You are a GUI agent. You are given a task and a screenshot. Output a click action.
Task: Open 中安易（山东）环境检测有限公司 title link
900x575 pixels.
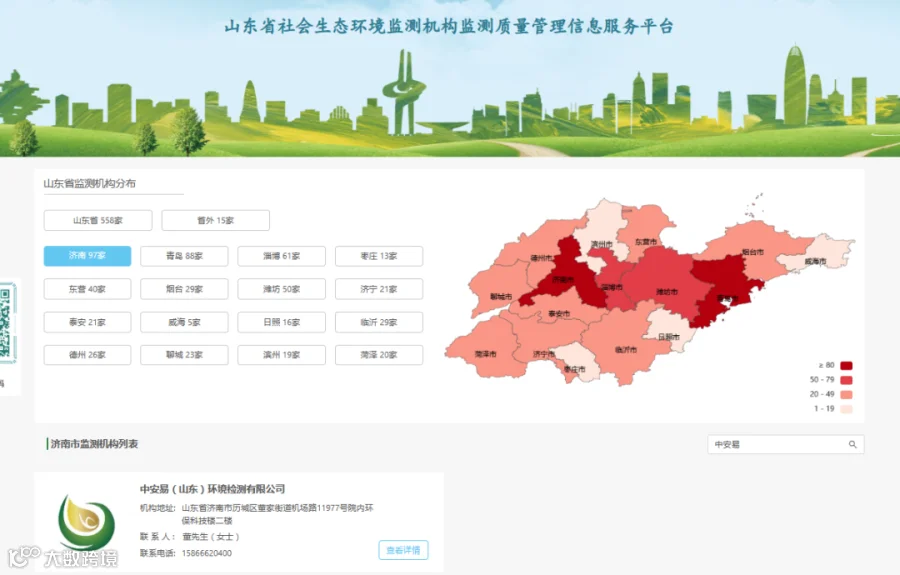pos(212,489)
